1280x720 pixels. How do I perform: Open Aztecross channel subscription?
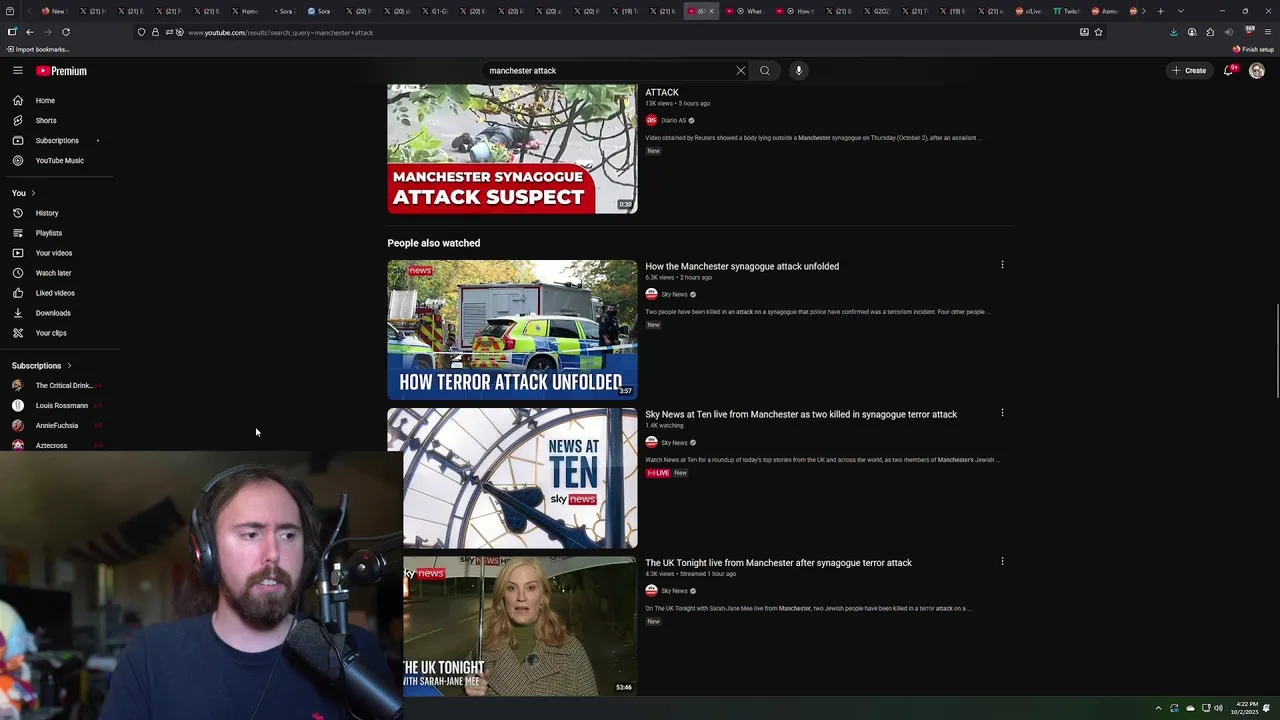pyautogui.click(x=57, y=445)
